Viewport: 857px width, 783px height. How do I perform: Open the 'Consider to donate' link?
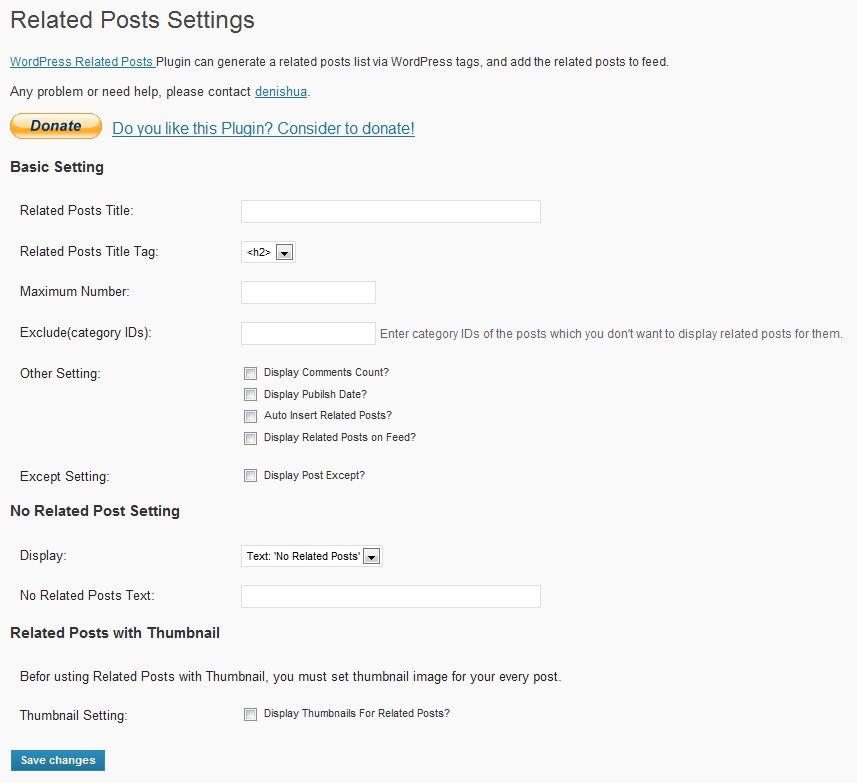(x=263, y=129)
